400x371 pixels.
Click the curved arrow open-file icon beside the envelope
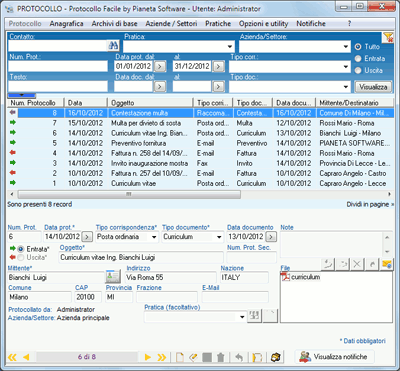tap(372, 264)
